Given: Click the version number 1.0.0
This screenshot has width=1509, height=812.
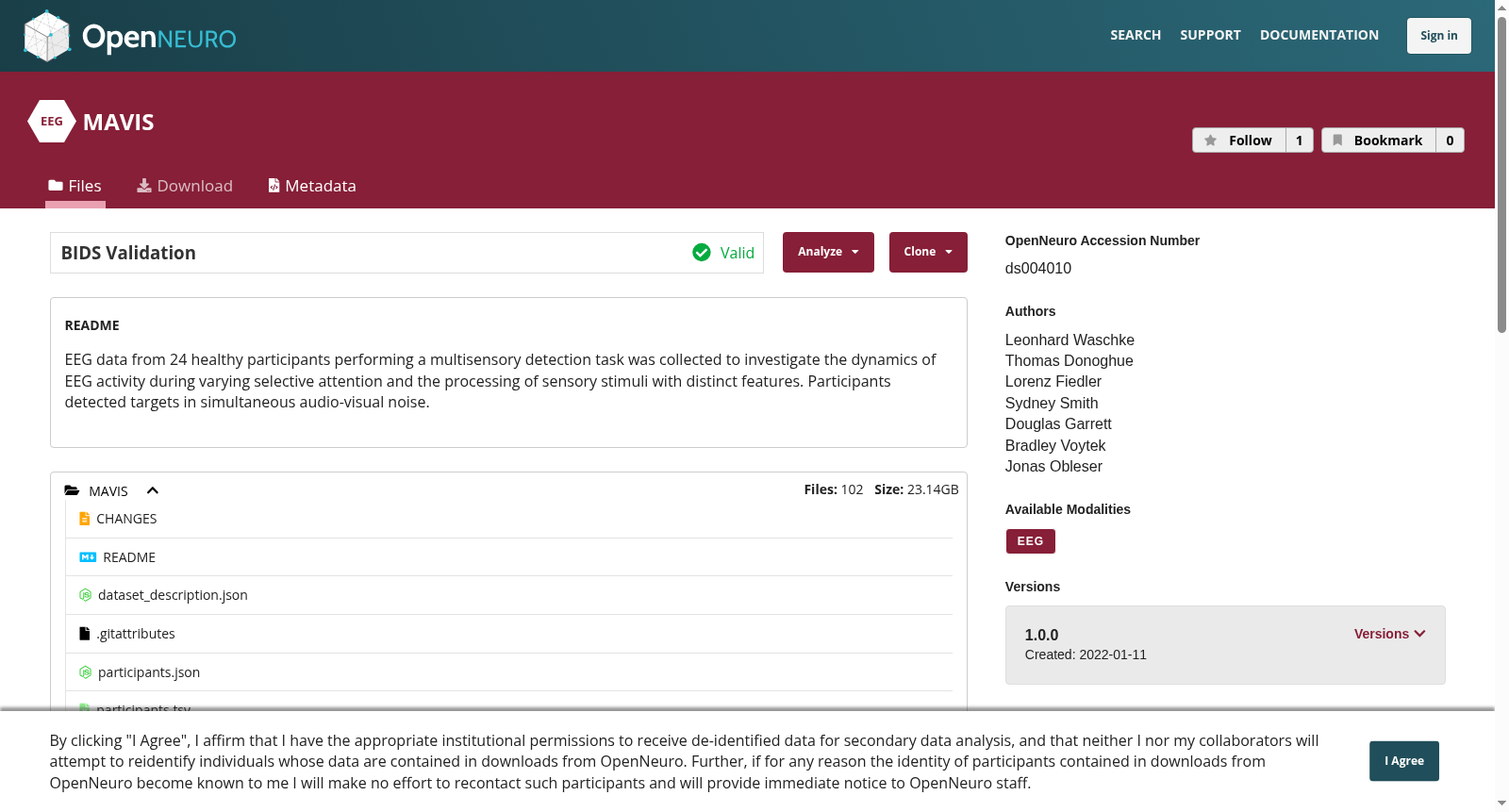Looking at the screenshot, I should point(1041,635).
